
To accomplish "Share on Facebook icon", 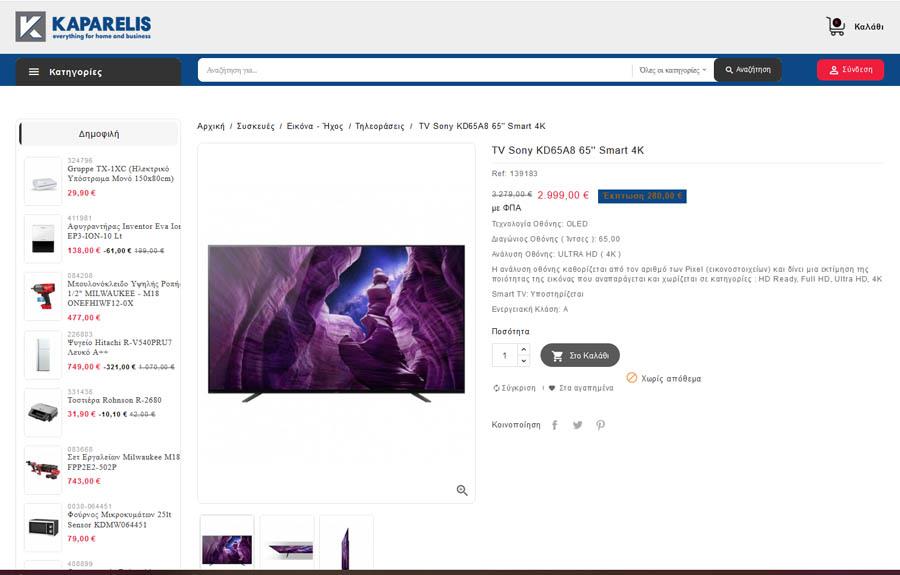I will 554,425.
